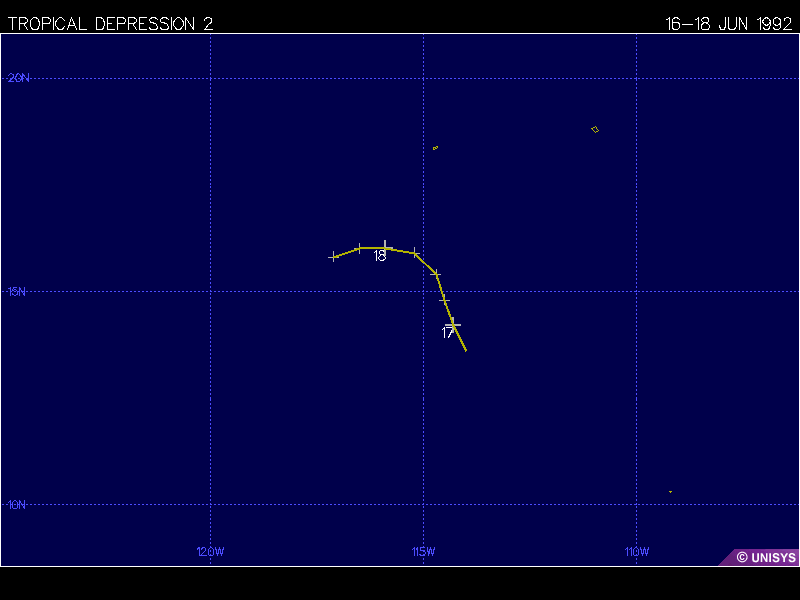Click the southeastern starting tip of the storm track
The image size is (800, 600).
tap(466, 350)
